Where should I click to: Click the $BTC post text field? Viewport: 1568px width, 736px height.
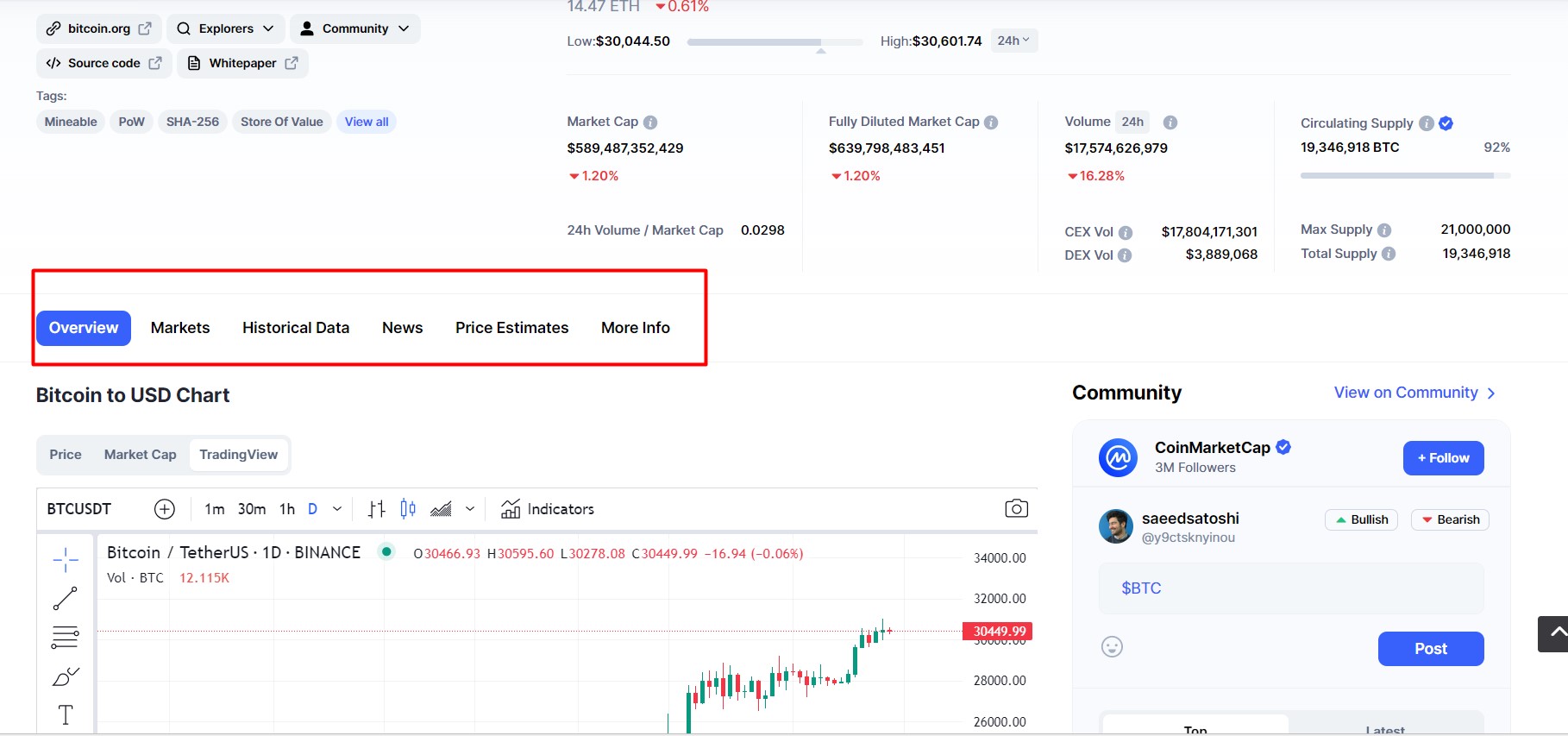click(x=1291, y=588)
